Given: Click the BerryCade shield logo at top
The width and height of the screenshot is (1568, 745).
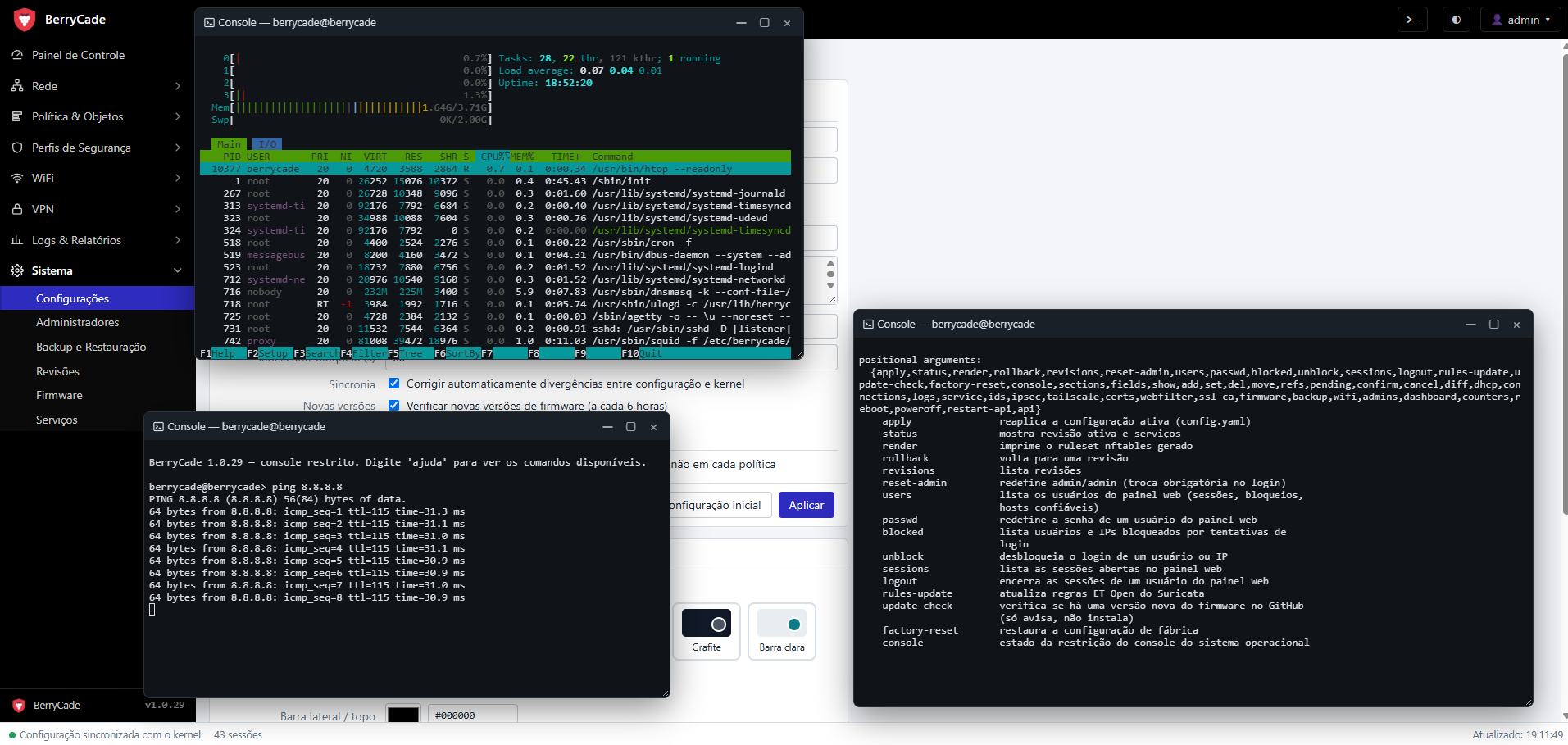Looking at the screenshot, I should click(x=25, y=20).
